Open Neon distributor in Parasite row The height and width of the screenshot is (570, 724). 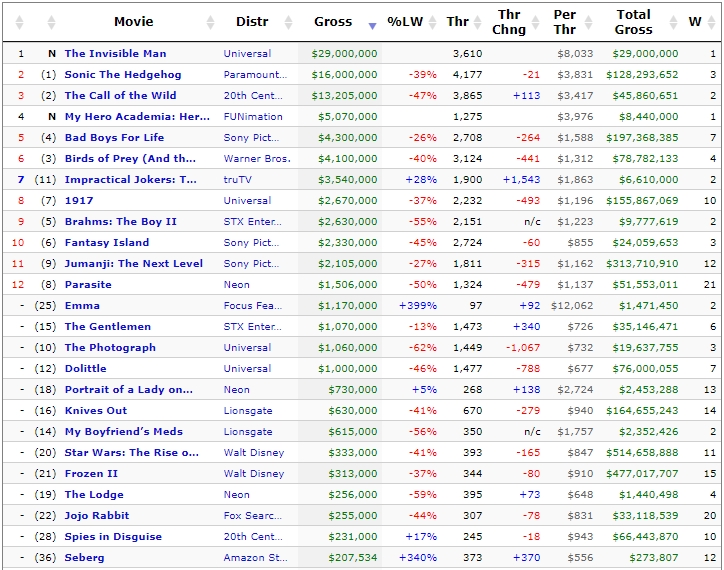tap(236, 285)
